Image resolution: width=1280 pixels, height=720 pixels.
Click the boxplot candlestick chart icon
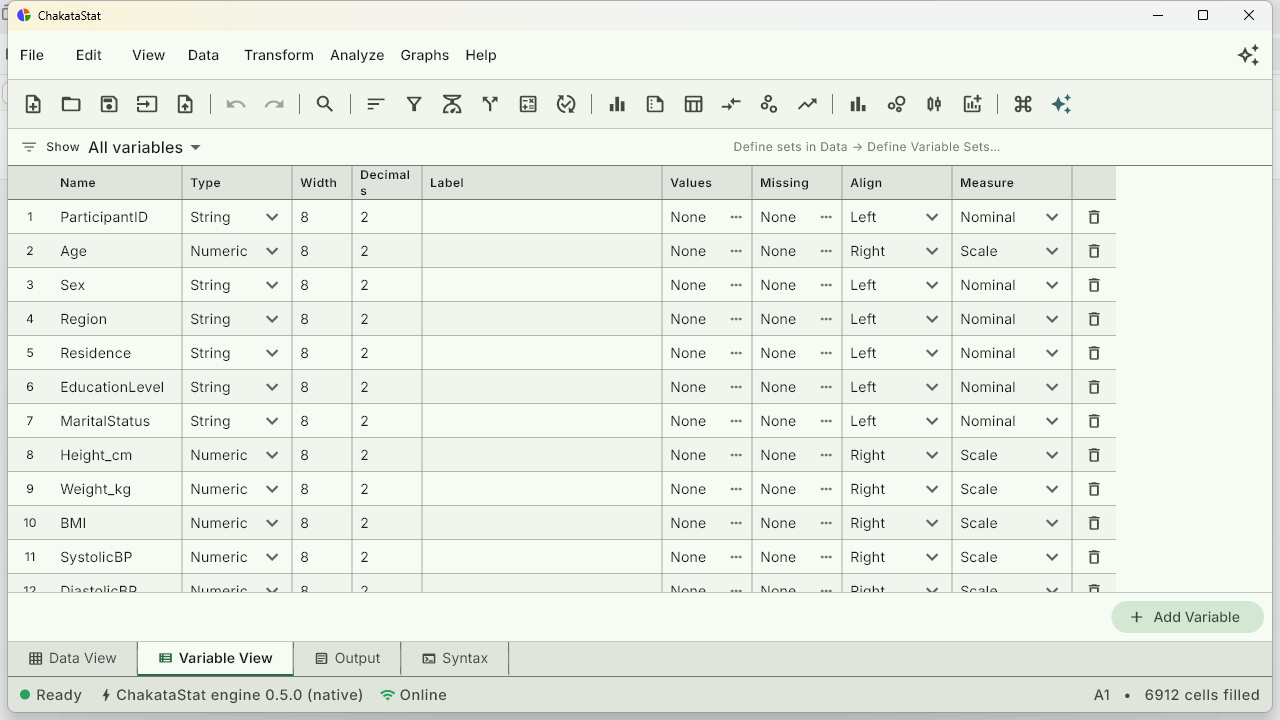point(934,104)
